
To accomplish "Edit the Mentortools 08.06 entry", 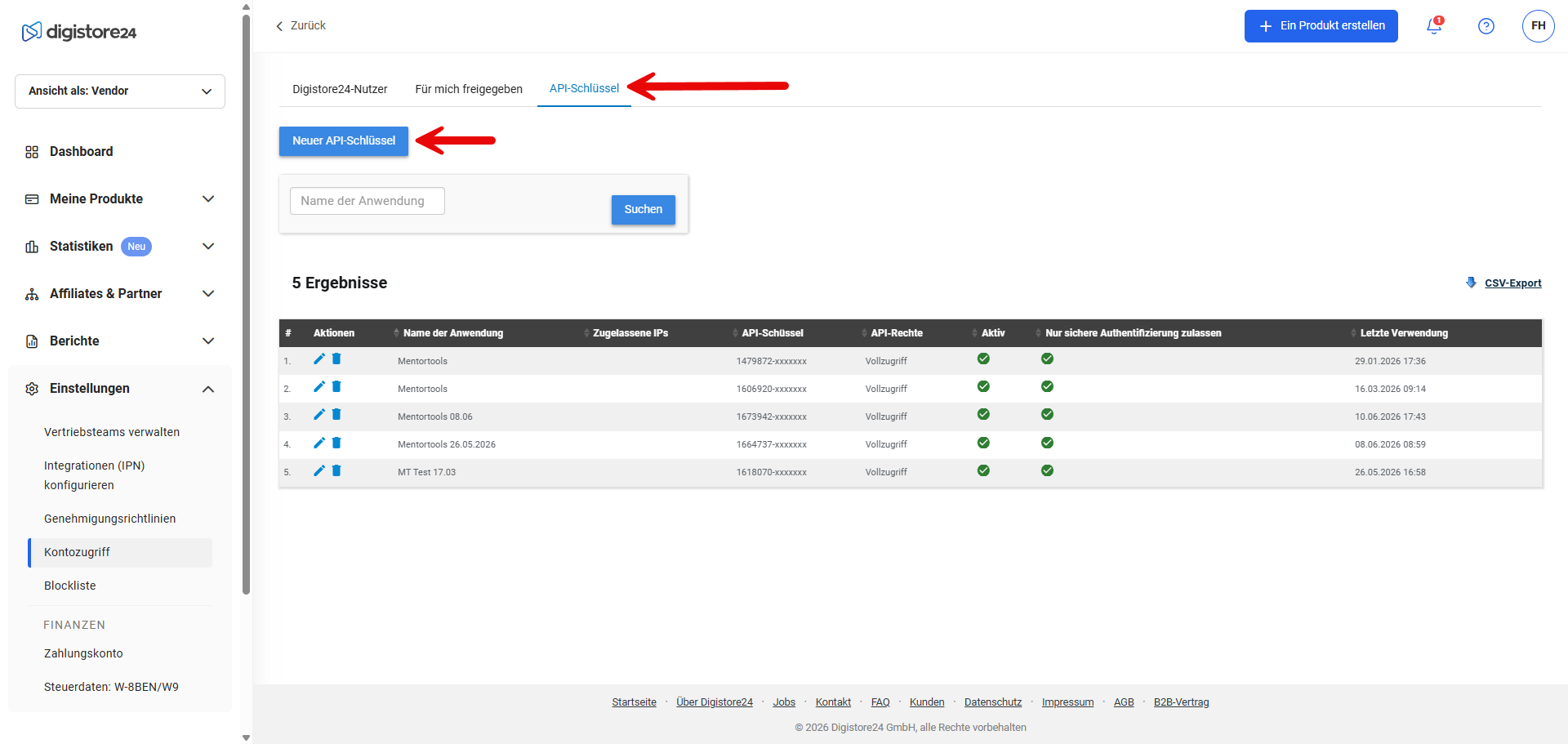I will coord(319,414).
